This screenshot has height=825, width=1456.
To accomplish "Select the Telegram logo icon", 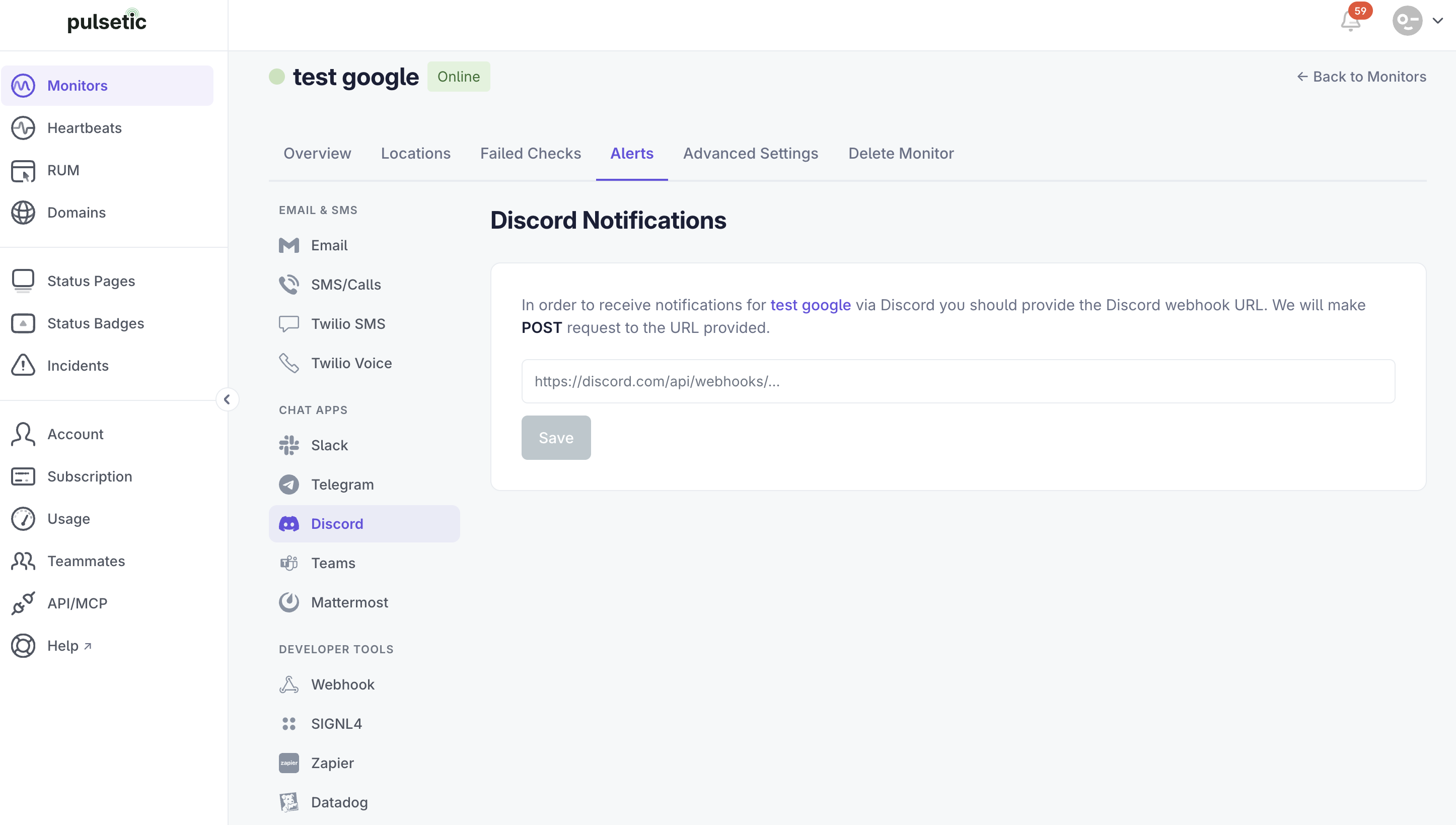I will click(289, 485).
